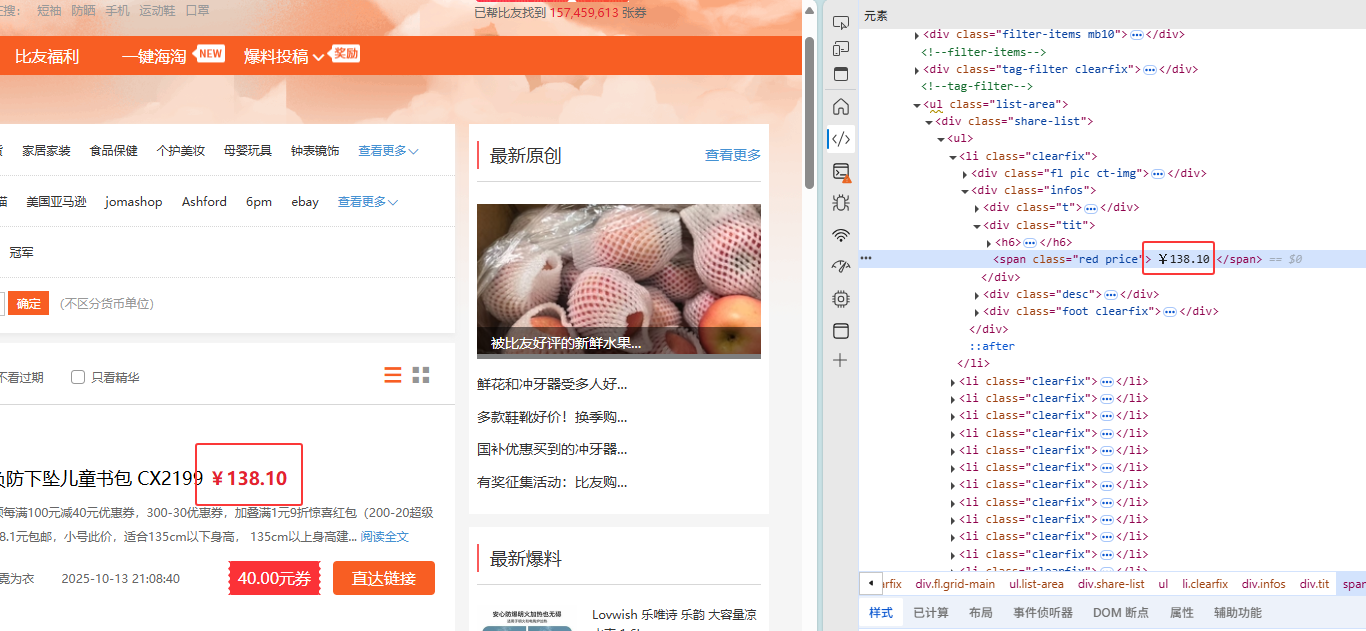Collapse the tit div node
Image resolution: width=1366 pixels, height=631 pixels.
point(977,226)
